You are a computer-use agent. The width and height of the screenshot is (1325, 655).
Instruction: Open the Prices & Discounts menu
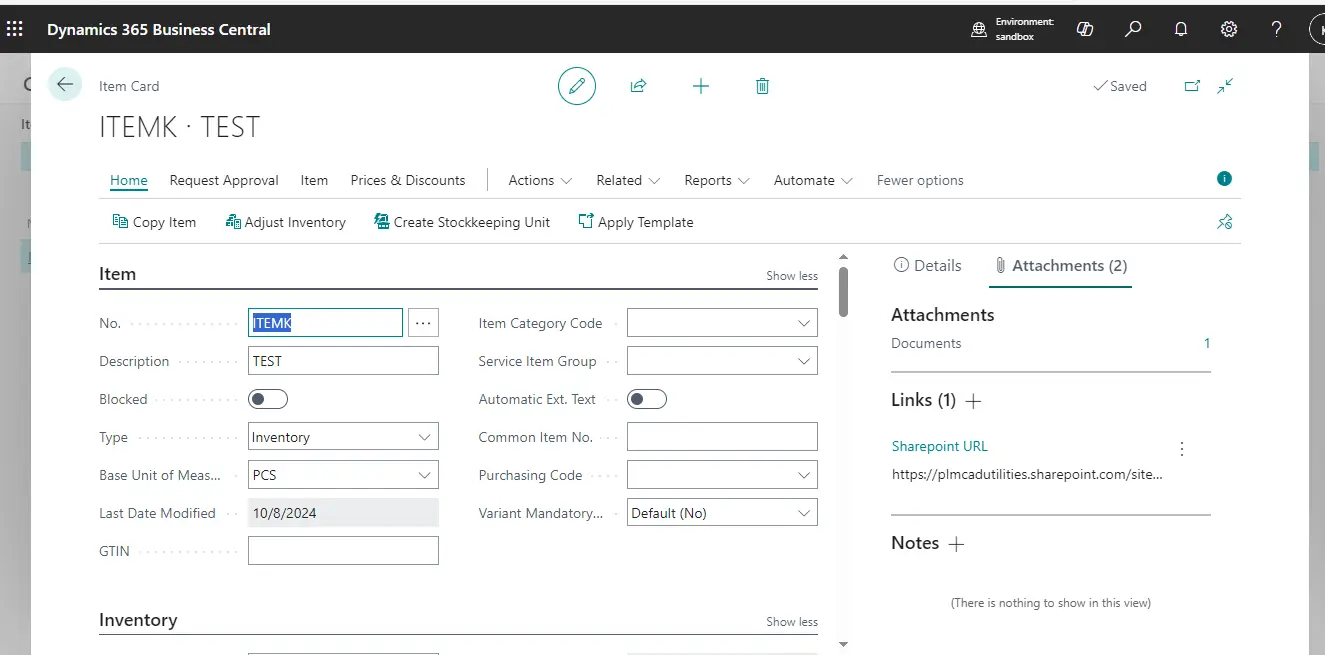click(407, 180)
